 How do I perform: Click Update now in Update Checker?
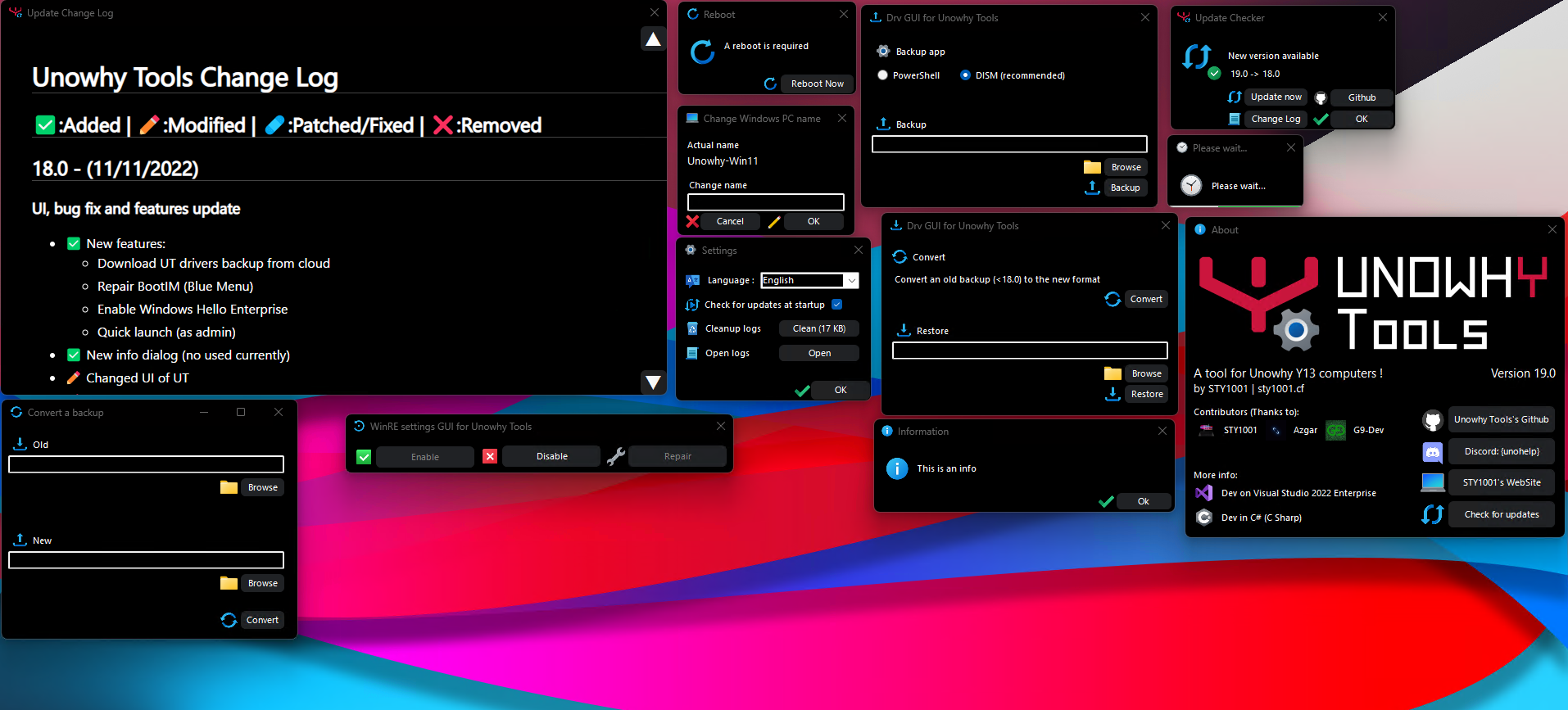1276,97
